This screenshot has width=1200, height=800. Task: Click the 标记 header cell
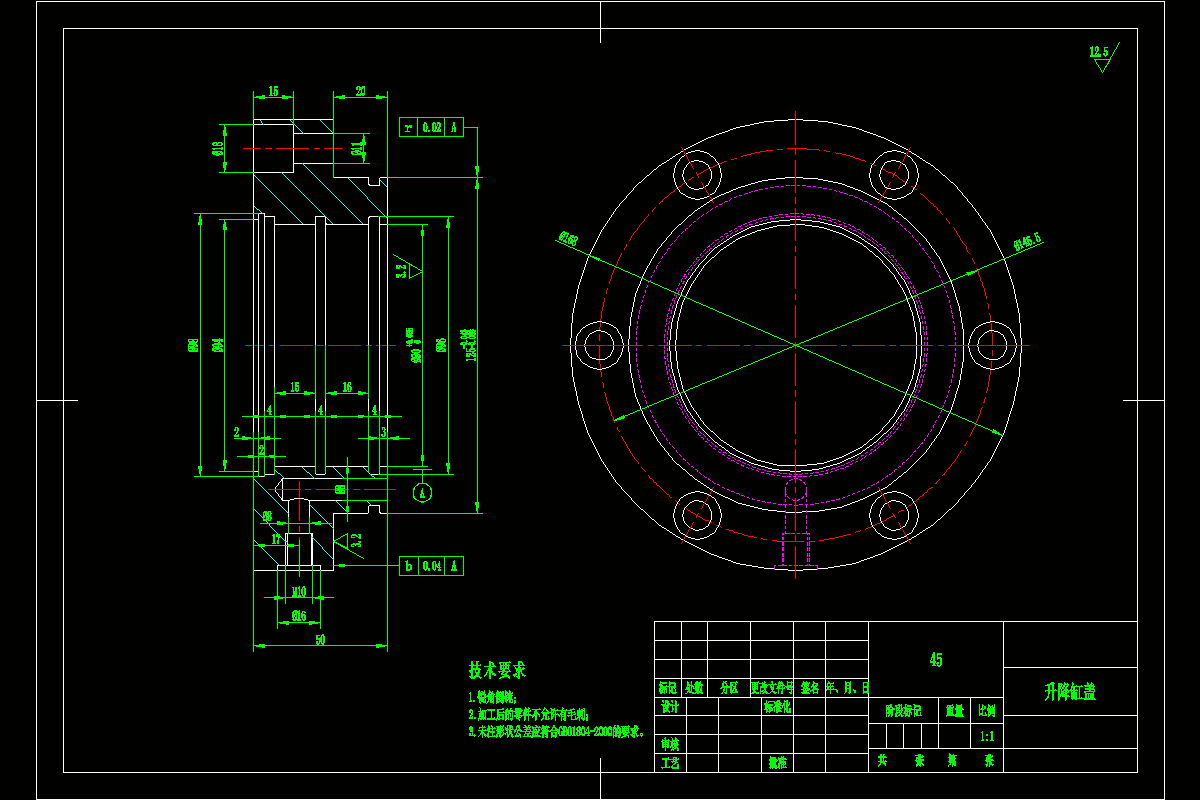point(668,688)
